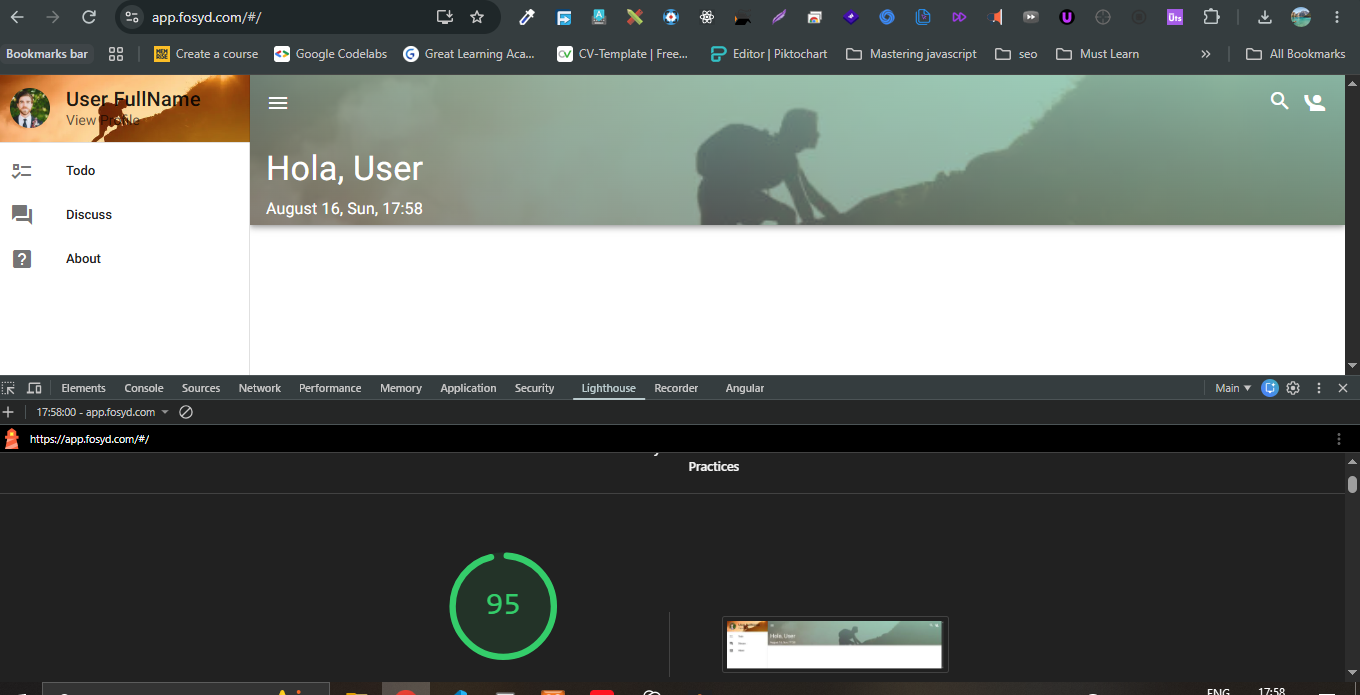Screen dimensions: 1360x695
Task: Open the Main context dropdown in DevTools
Action: [1233, 388]
